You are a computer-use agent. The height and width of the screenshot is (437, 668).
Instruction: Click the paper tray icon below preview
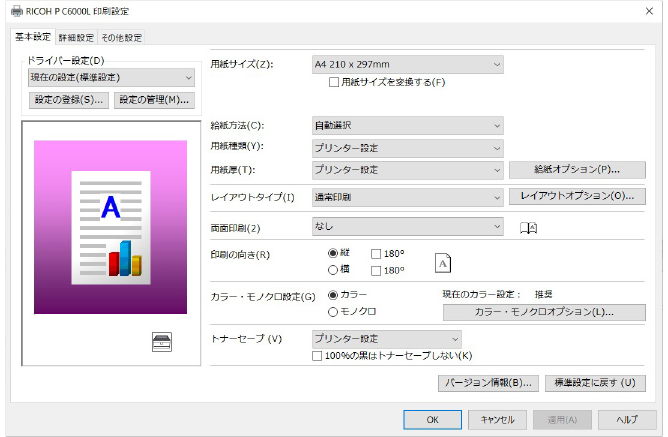point(161,343)
